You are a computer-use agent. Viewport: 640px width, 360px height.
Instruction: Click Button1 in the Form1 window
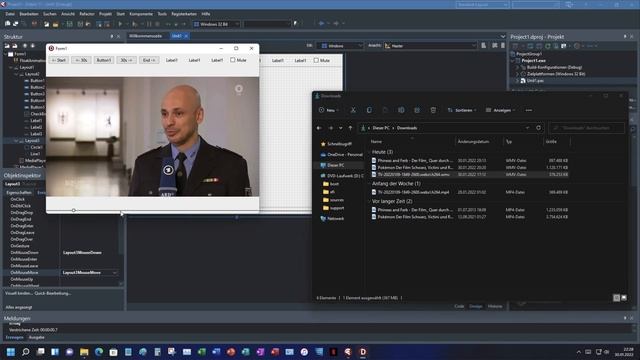[x=104, y=60]
